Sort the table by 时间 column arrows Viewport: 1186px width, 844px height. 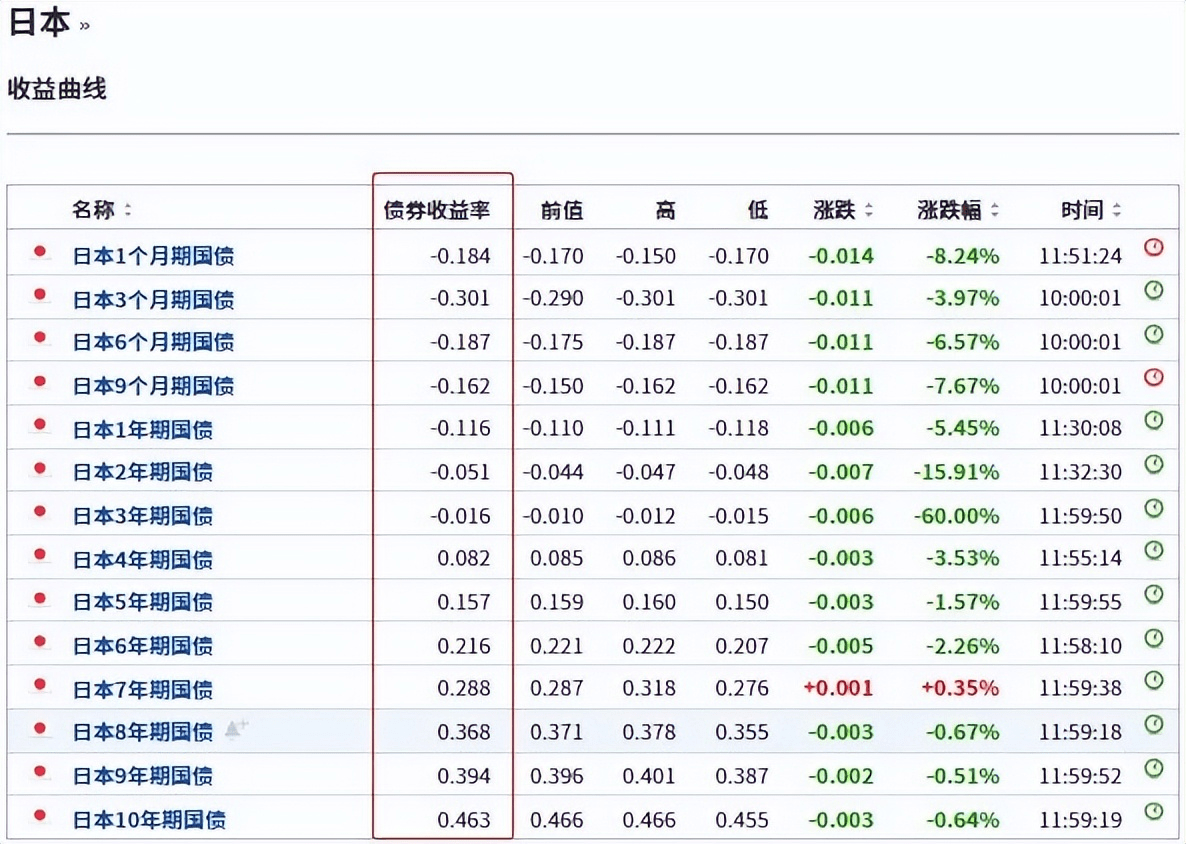point(1116,211)
